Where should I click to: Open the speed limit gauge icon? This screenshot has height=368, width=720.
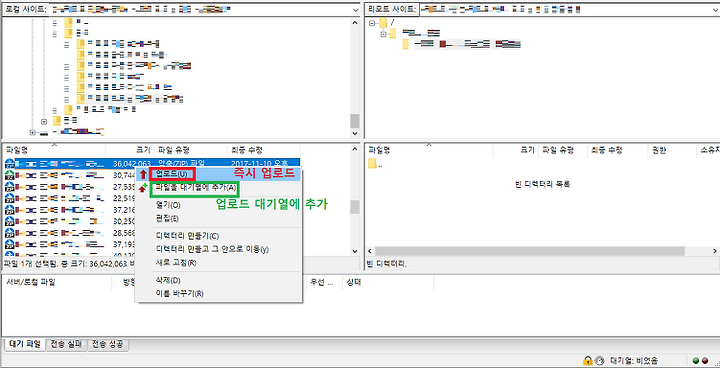[599, 361]
